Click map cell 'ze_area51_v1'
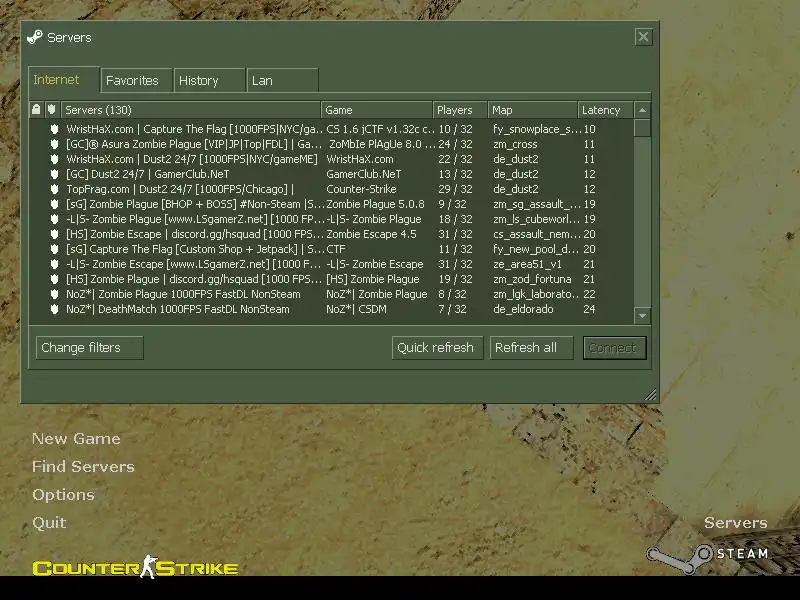This screenshot has width=800, height=600. [527, 264]
